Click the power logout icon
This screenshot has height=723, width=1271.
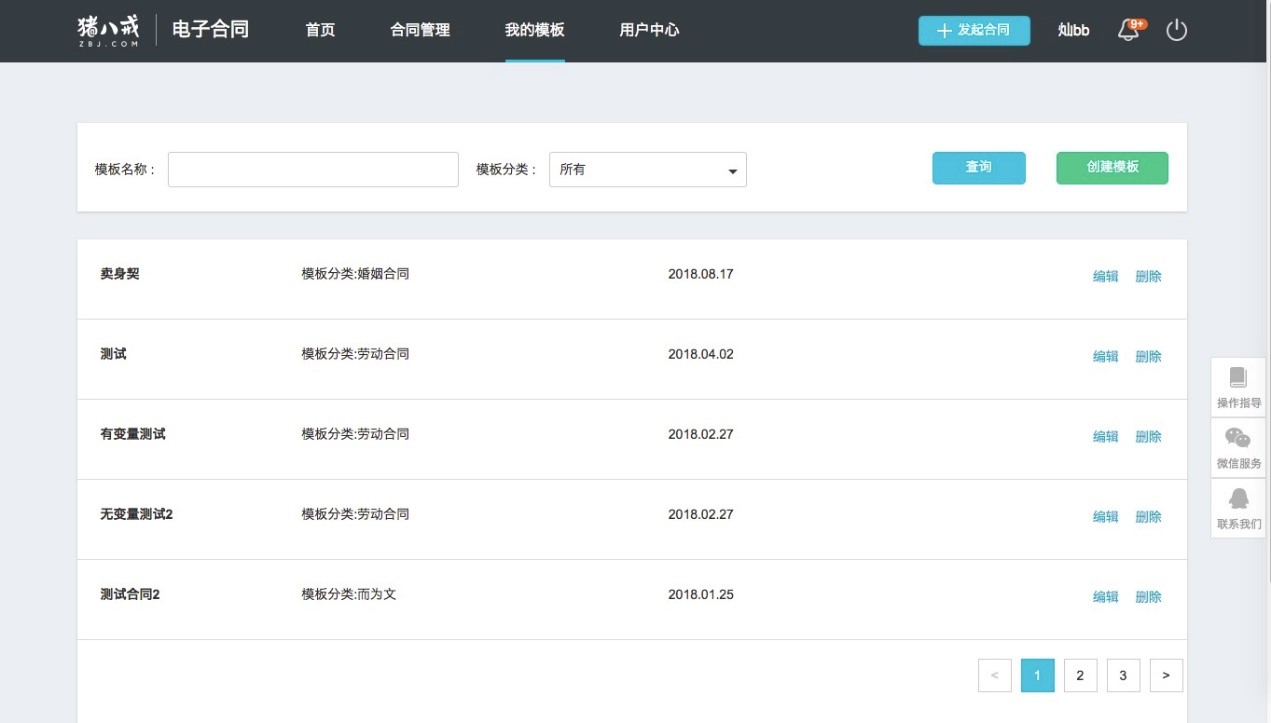tap(1177, 30)
